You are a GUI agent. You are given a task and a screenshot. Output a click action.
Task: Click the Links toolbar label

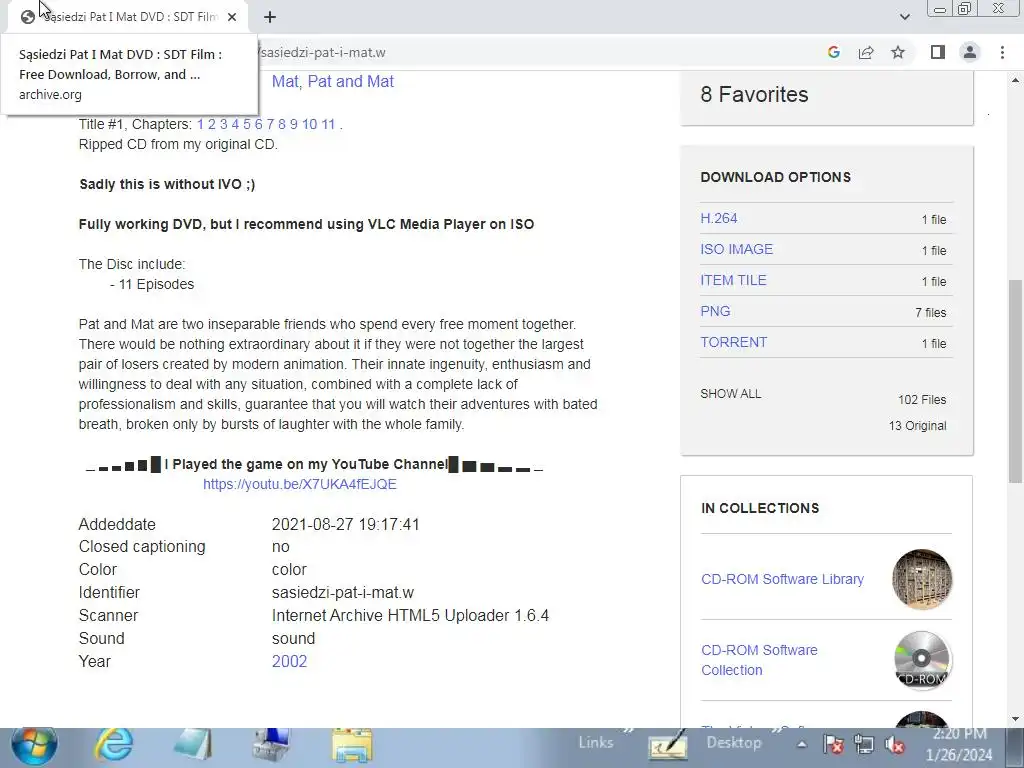coord(596,743)
